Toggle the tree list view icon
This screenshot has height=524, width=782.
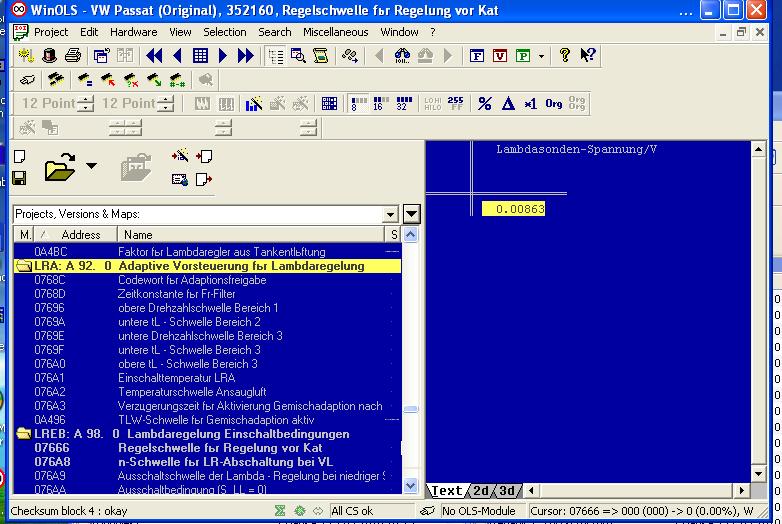[275, 56]
